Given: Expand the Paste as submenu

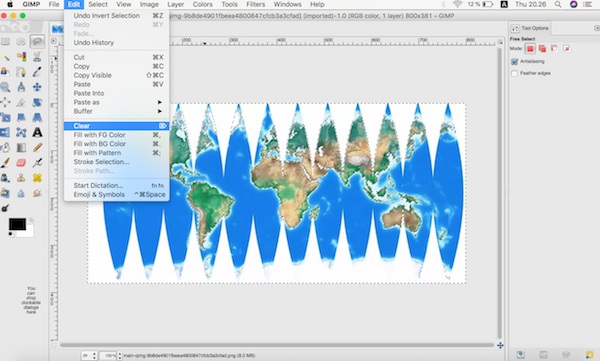Looking at the screenshot, I should pyautogui.click(x=116, y=102).
